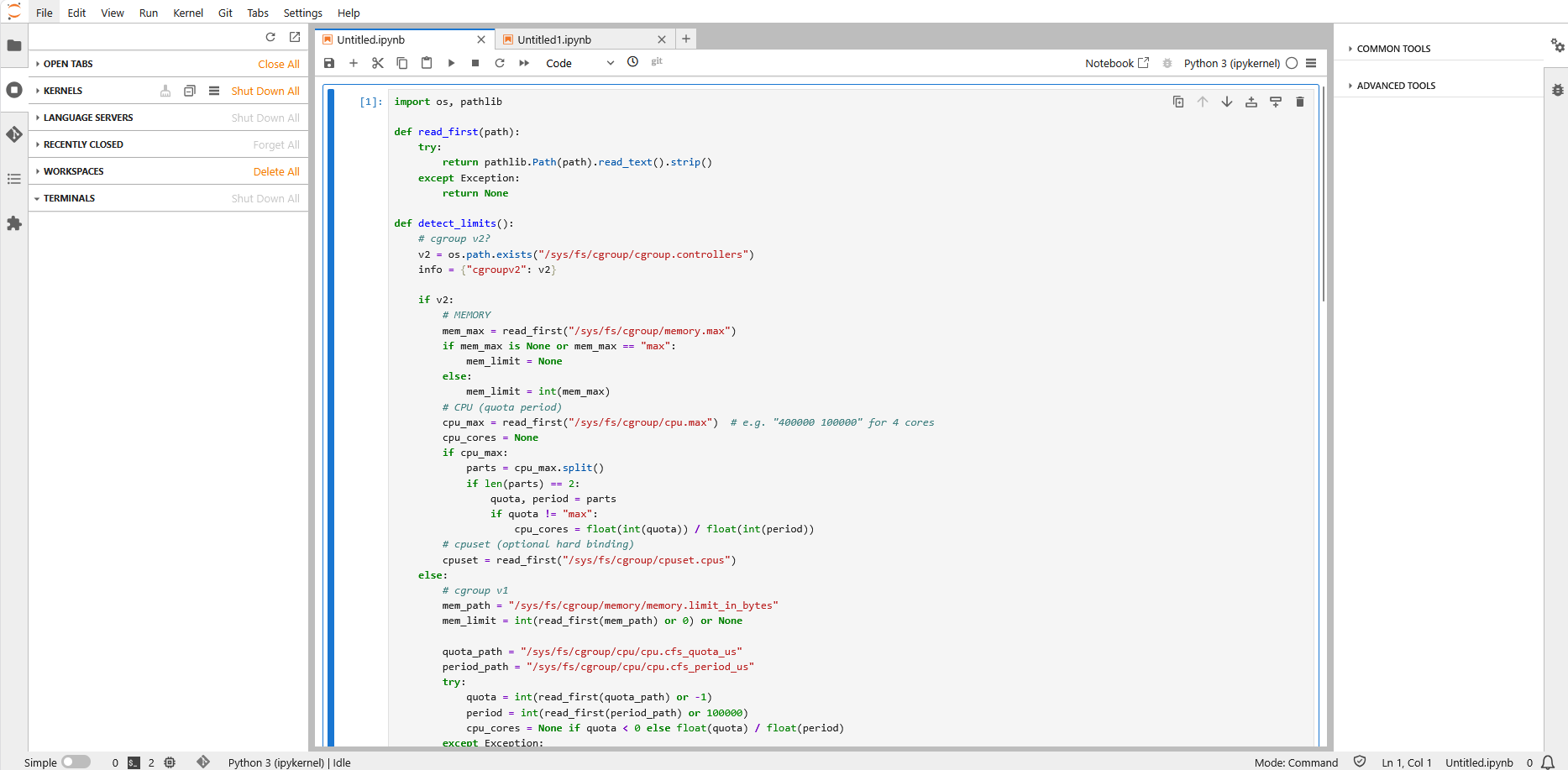The image size is (1568, 770).
Task: Delete the cell with the trash icon
Action: [1300, 102]
